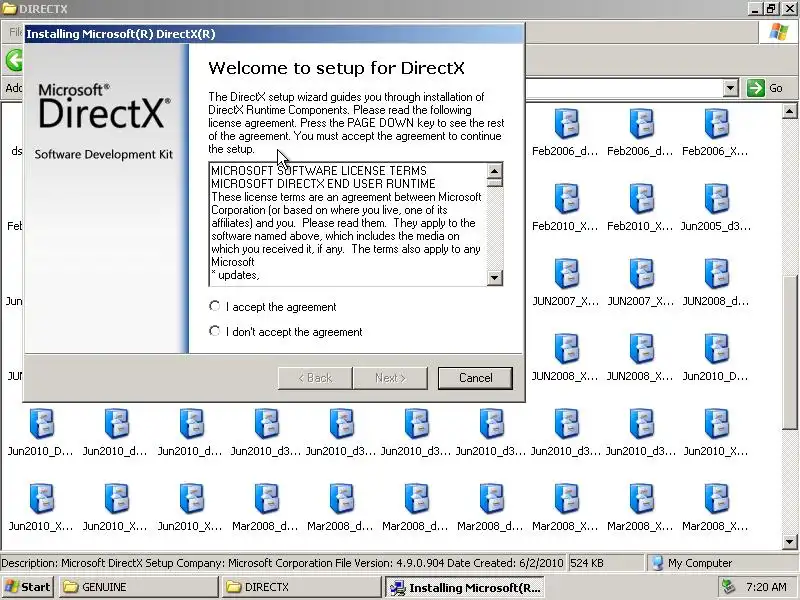Viewport: 800px width, 600px height.
Task: Click "Software Development Kit" label
Action: tap(104, 154)
